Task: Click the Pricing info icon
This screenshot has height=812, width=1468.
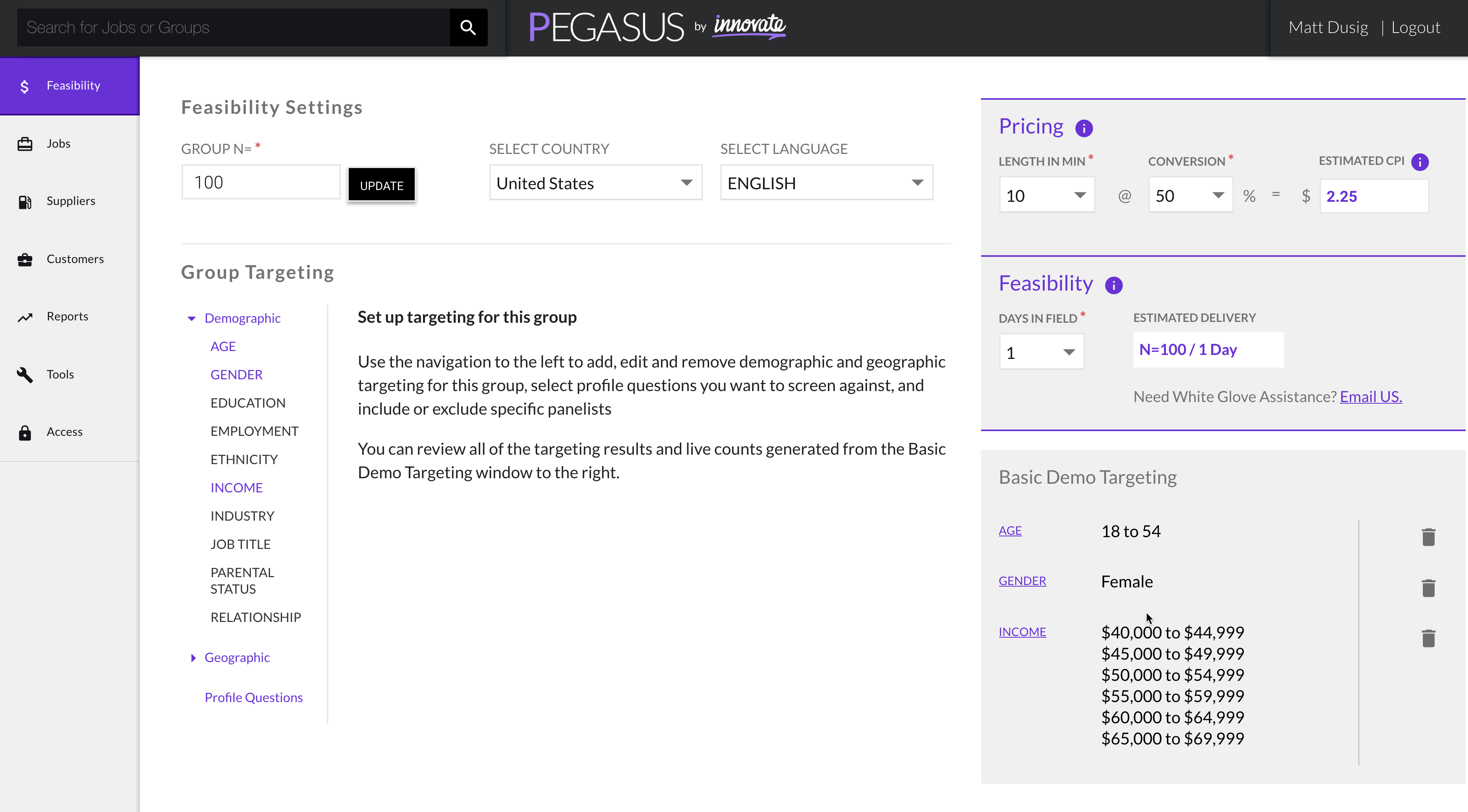Action: point(1084,128)
